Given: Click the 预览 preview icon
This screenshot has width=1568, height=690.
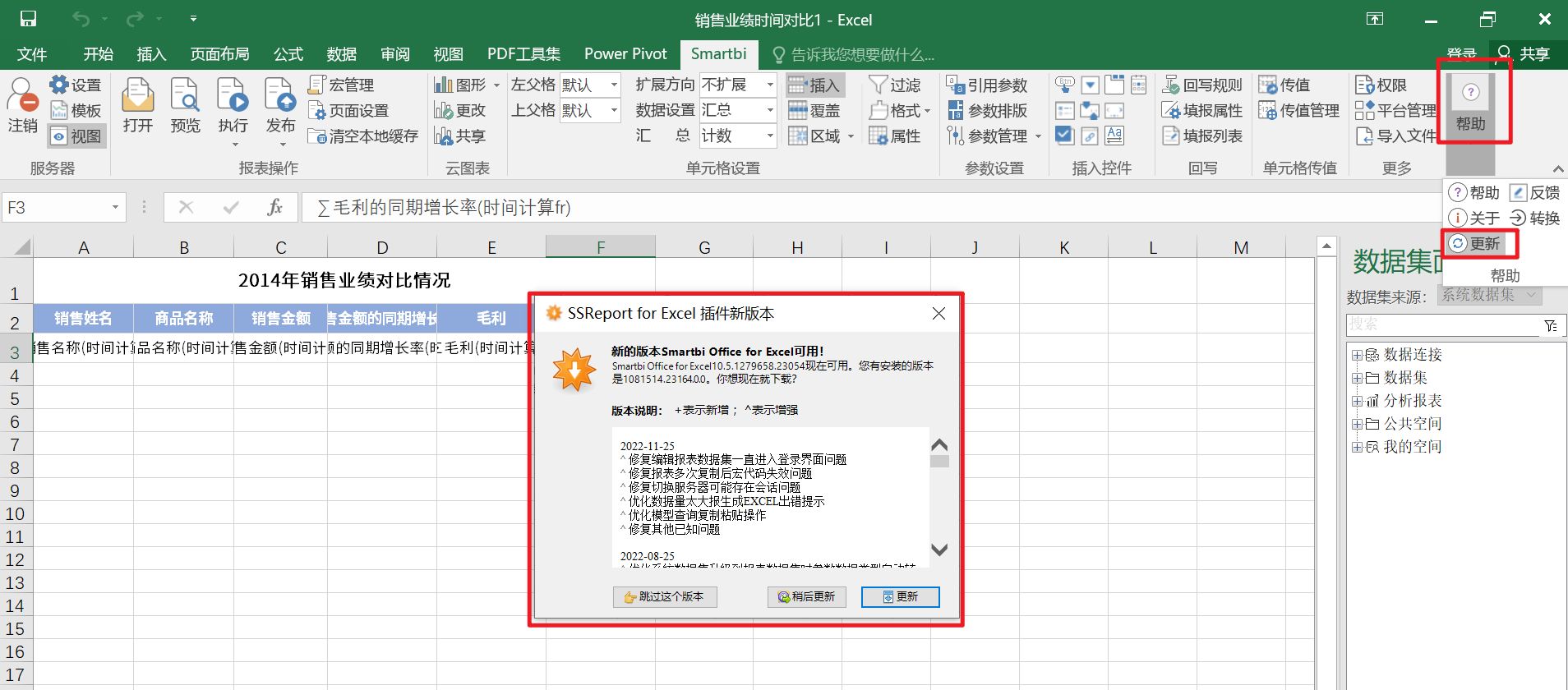Looking at the screenshot, I should click(x=186, y=105).
